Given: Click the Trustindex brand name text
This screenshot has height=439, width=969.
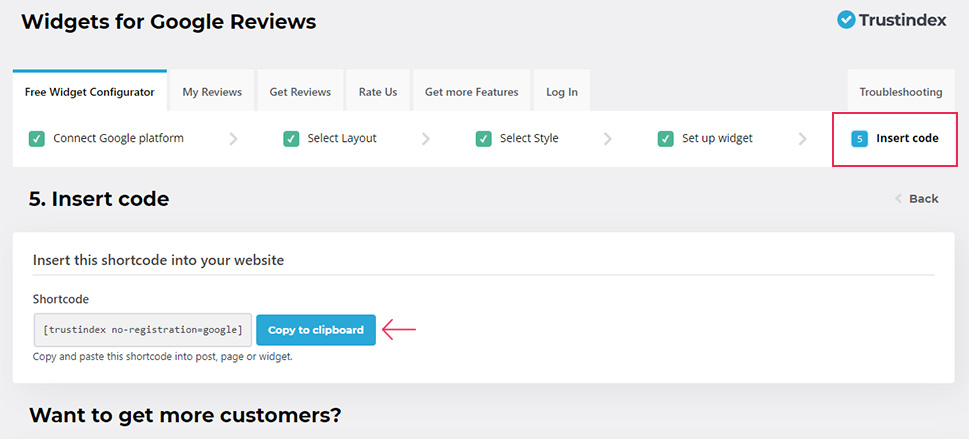Looking at the screenshot, I should pyautogui.click(x=902, y=20).
